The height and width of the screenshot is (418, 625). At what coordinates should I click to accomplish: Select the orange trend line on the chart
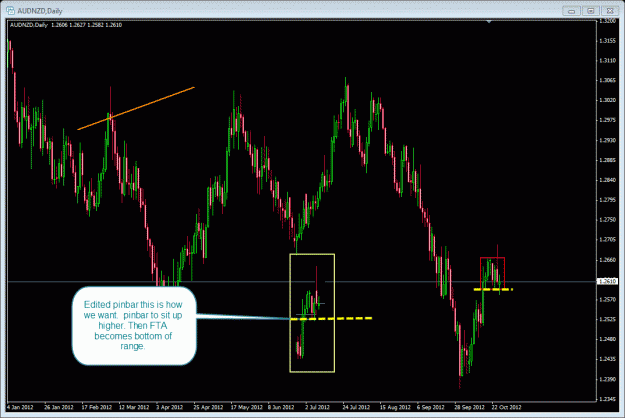click(136, 108)
